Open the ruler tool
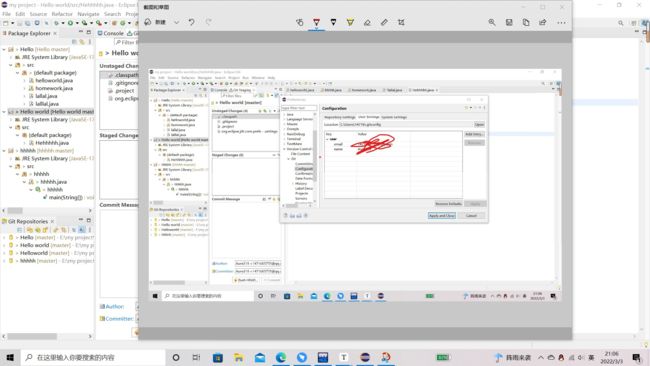The image size is (650, 366). coord(384,22)
